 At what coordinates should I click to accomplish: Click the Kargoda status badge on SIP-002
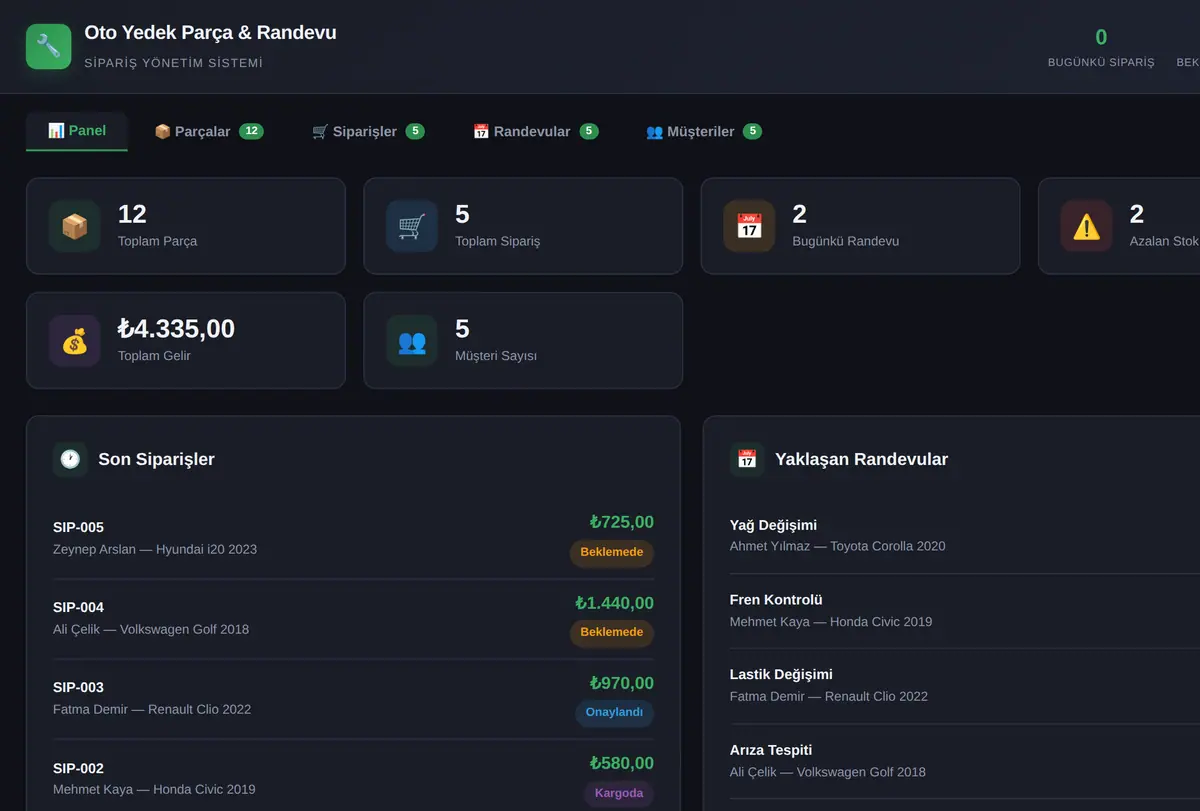619,793
